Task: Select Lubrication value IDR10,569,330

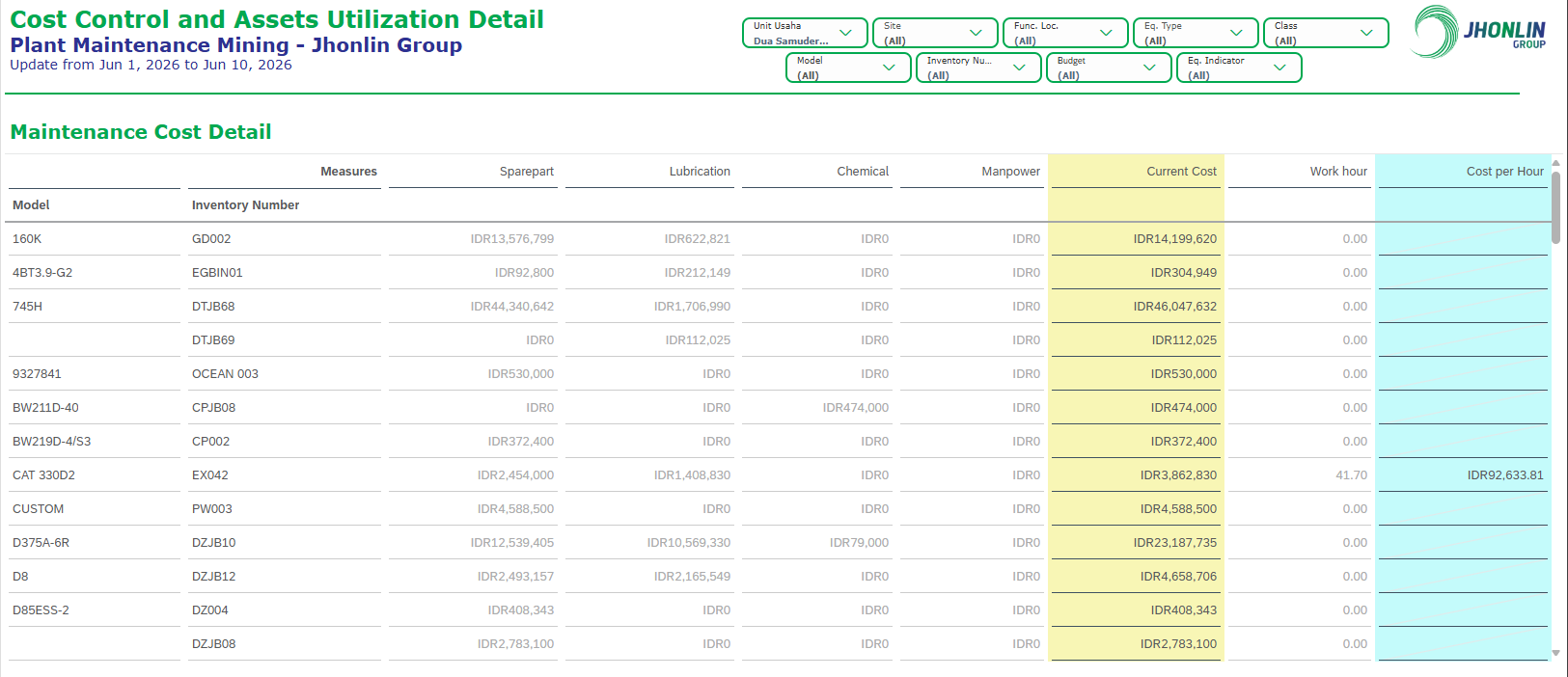Action: (689, 543)
